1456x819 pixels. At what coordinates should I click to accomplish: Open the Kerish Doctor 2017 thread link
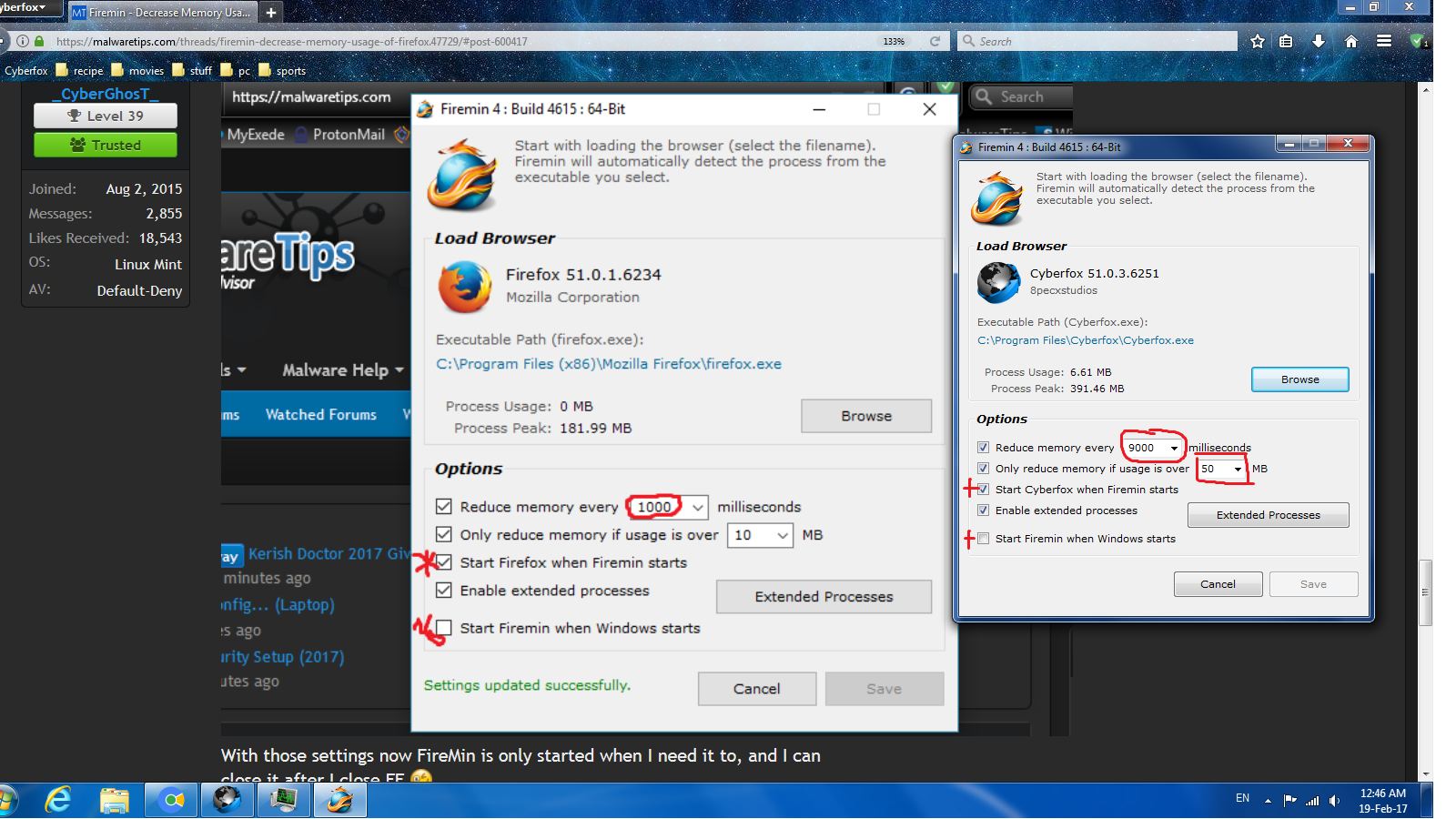(329, 554)
